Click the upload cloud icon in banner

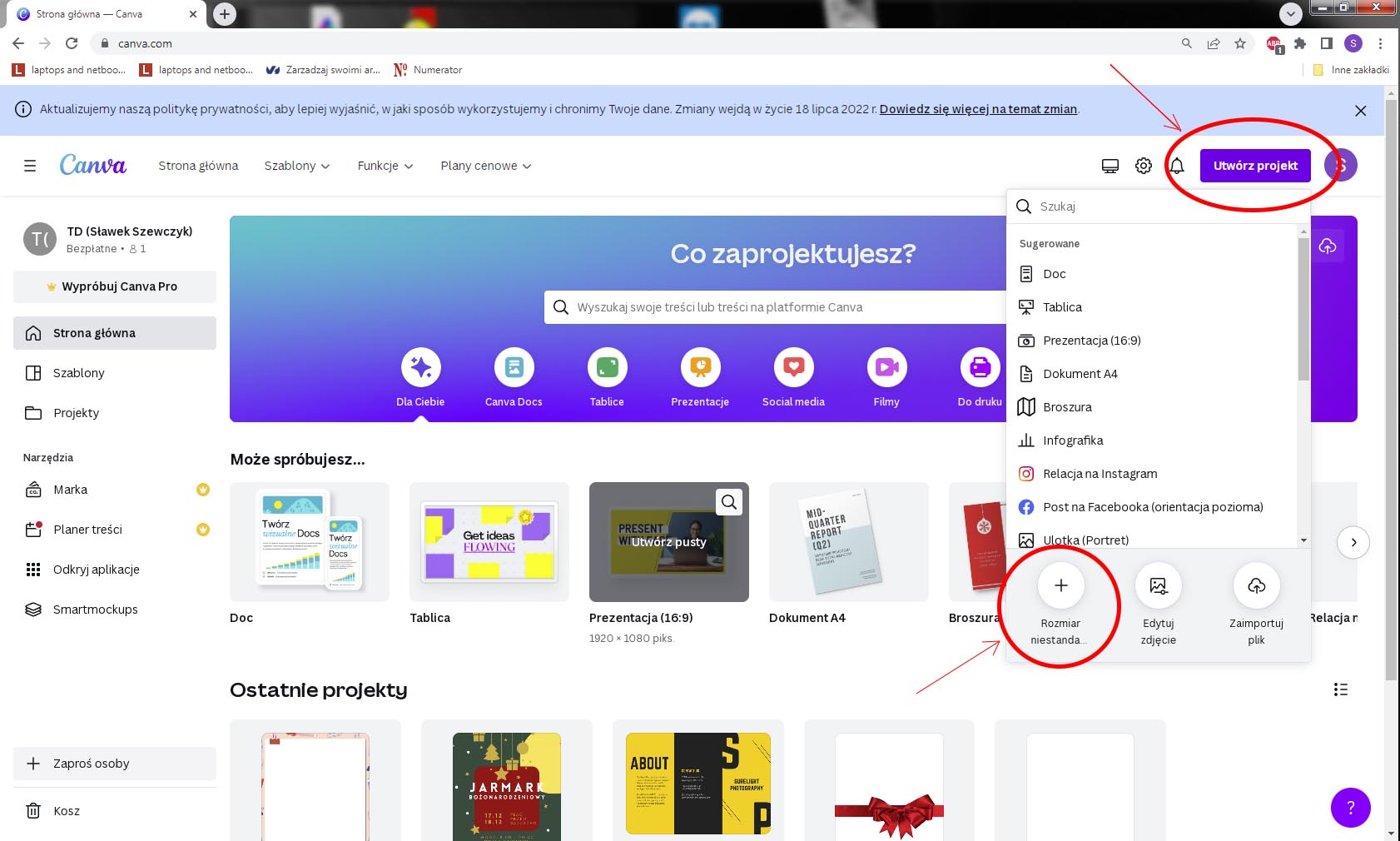pos(1328,246)
